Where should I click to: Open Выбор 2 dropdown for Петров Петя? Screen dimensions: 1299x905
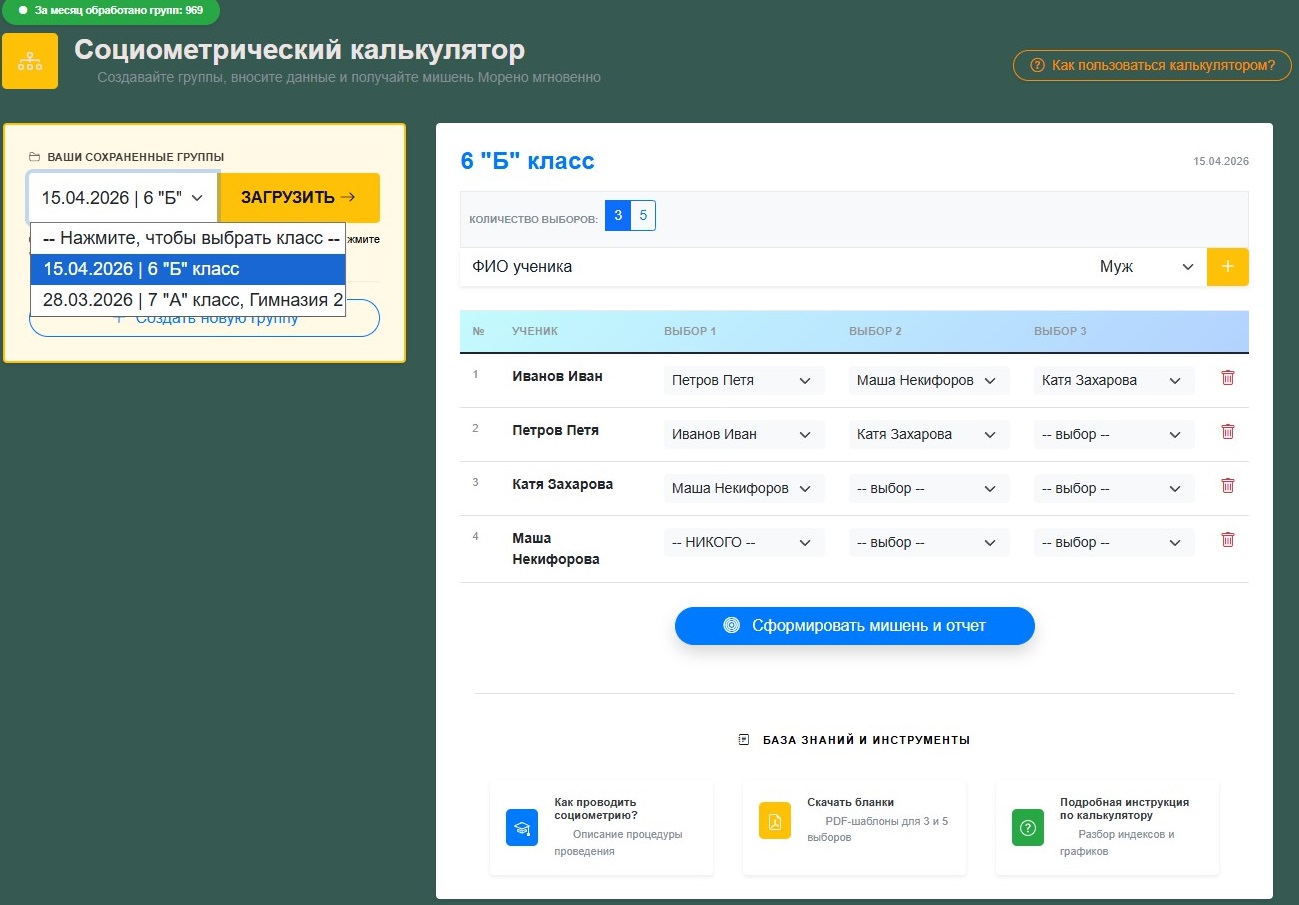pos(928,433)
